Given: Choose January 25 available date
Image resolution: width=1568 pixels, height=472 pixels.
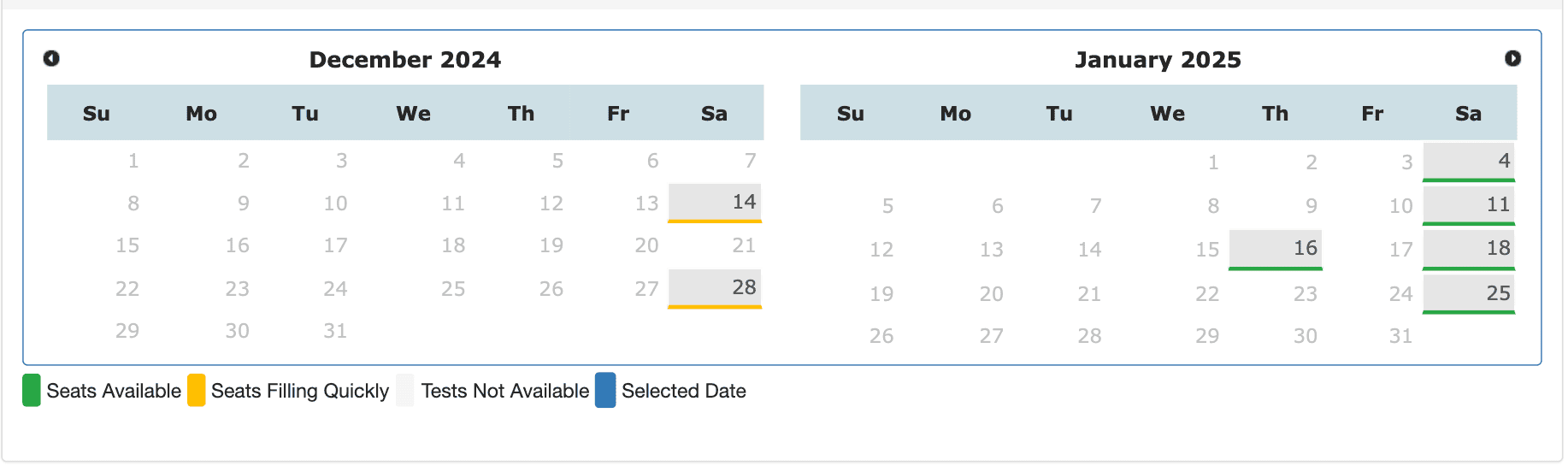Looking at the screenshot, I should tap(1469, 293).
